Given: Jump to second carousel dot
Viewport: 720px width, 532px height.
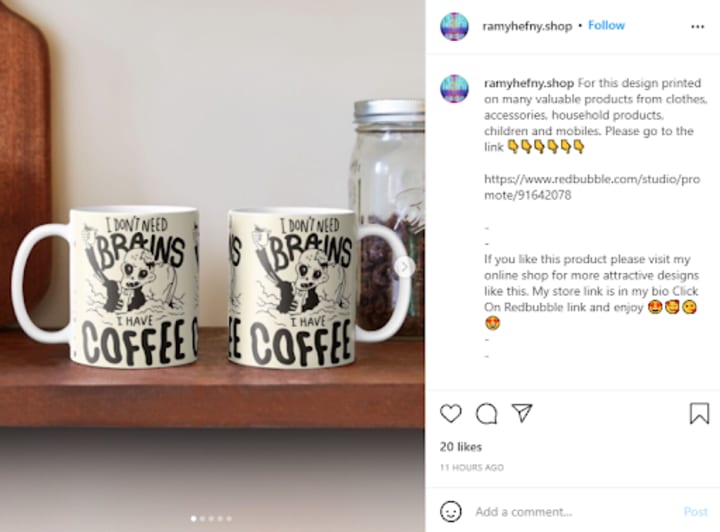Looking at the screenshot, I should coord(202,519).
